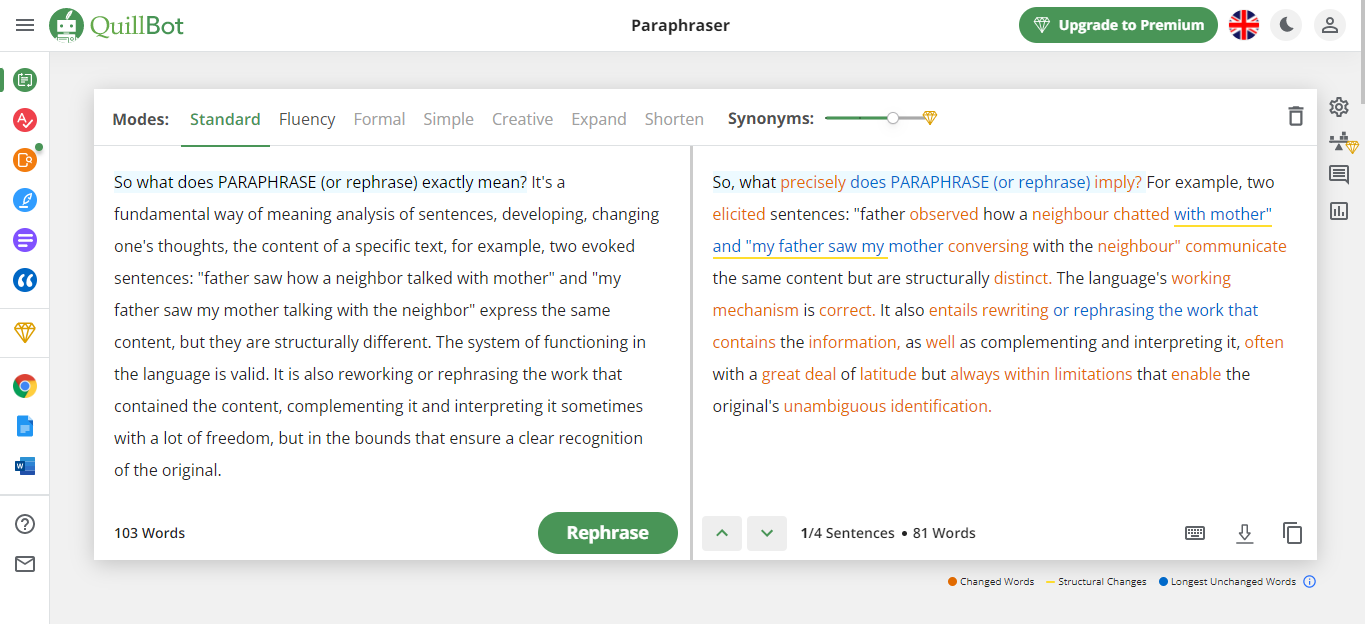Viewport: 1365px width, 624px height.
Task: Click the "103 Words" counter
Action: coord(150,533)
